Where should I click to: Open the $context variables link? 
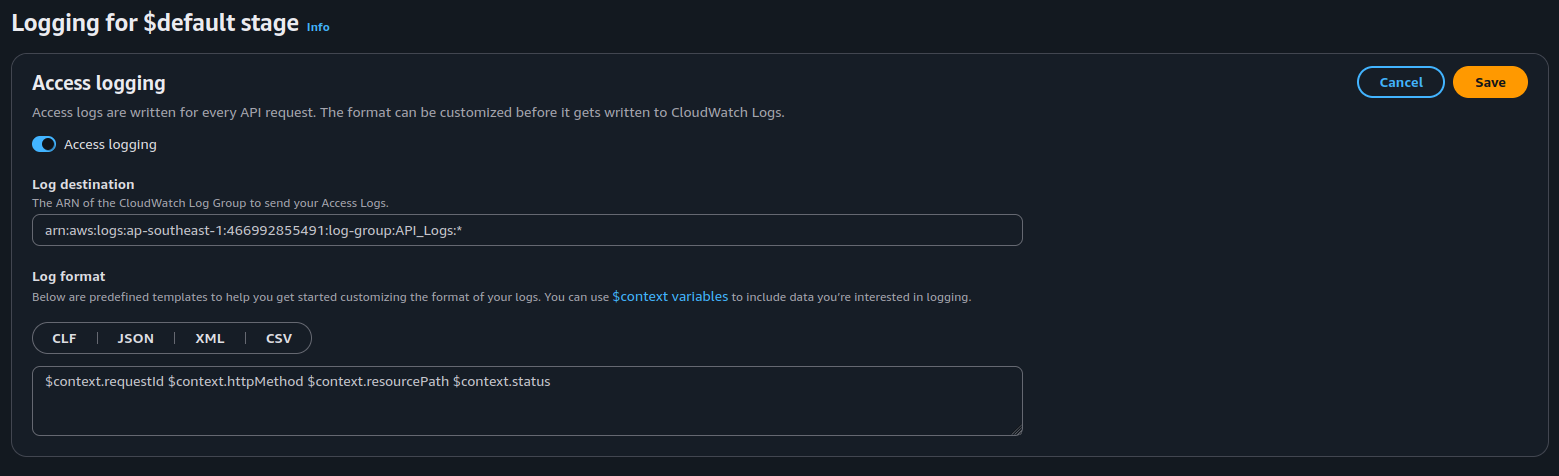pyautogui.click(x=670, y=297)
